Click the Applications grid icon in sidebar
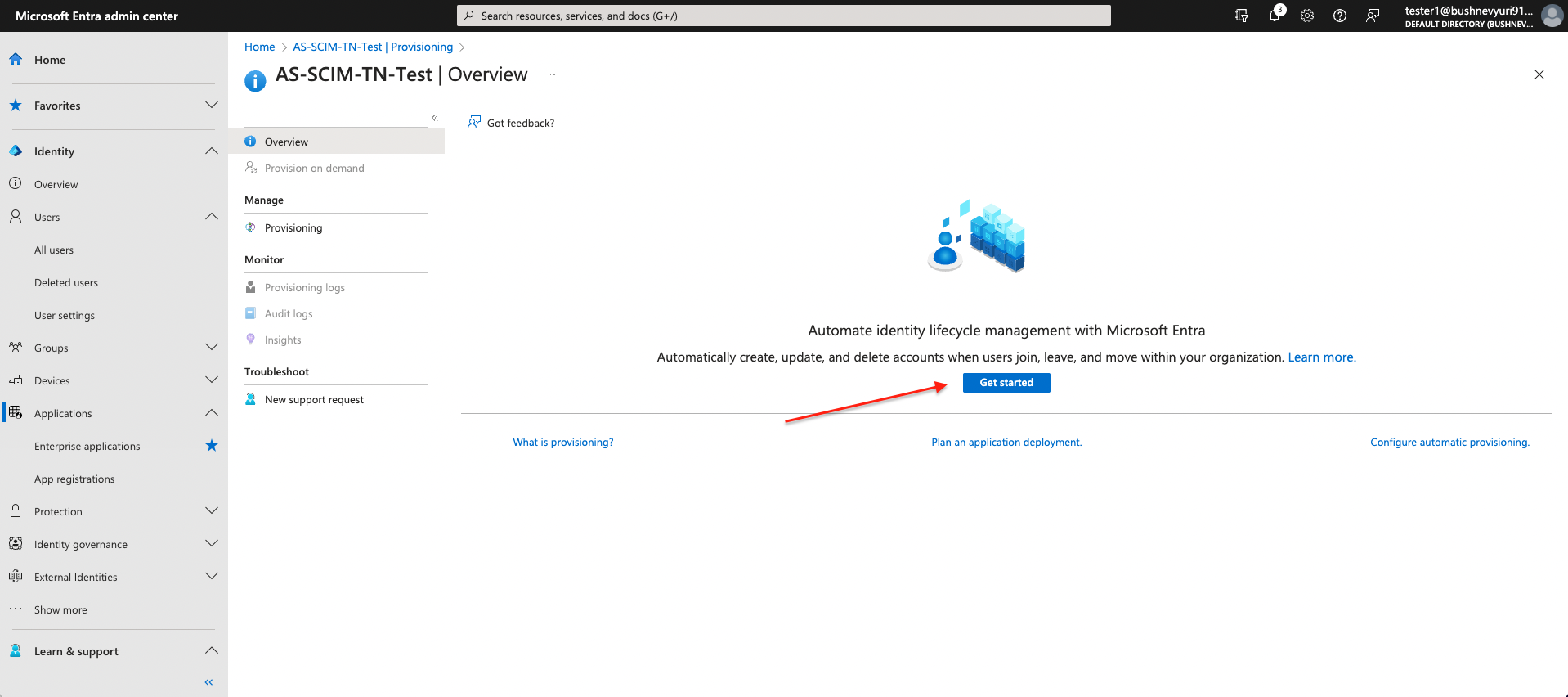 (16, 412)
